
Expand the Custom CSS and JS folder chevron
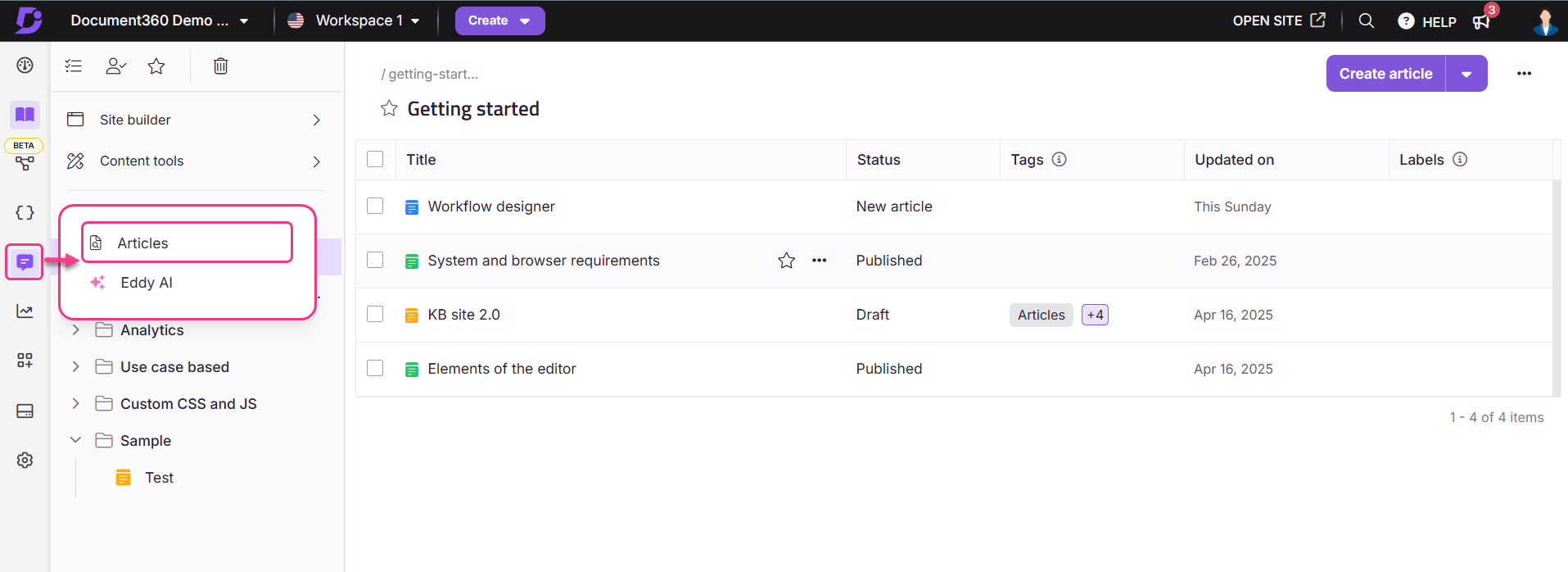(x=75, y=404)
